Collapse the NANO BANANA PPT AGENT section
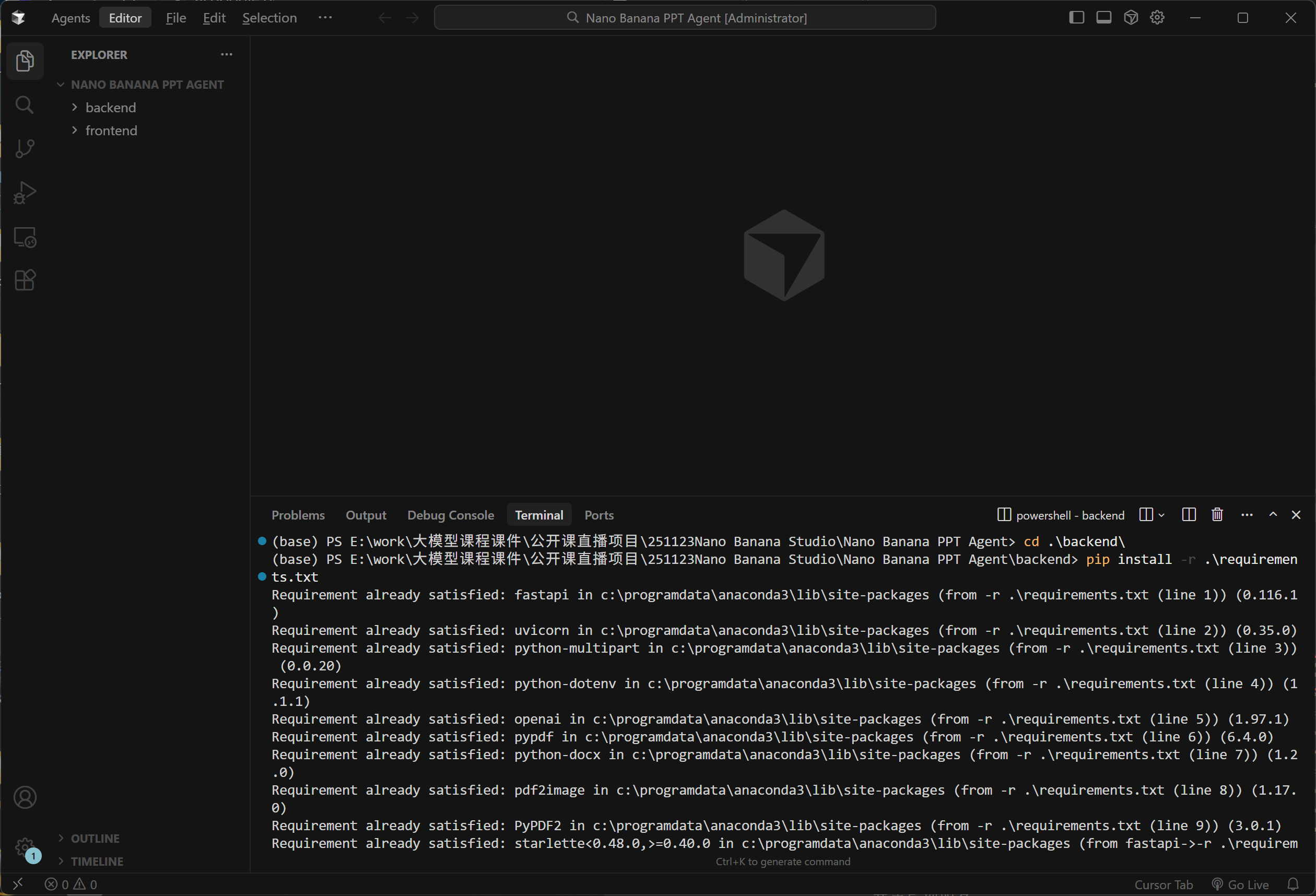The height and width of the screenshot is (896, 1316). pyautogui.click(x=147, y=85)
